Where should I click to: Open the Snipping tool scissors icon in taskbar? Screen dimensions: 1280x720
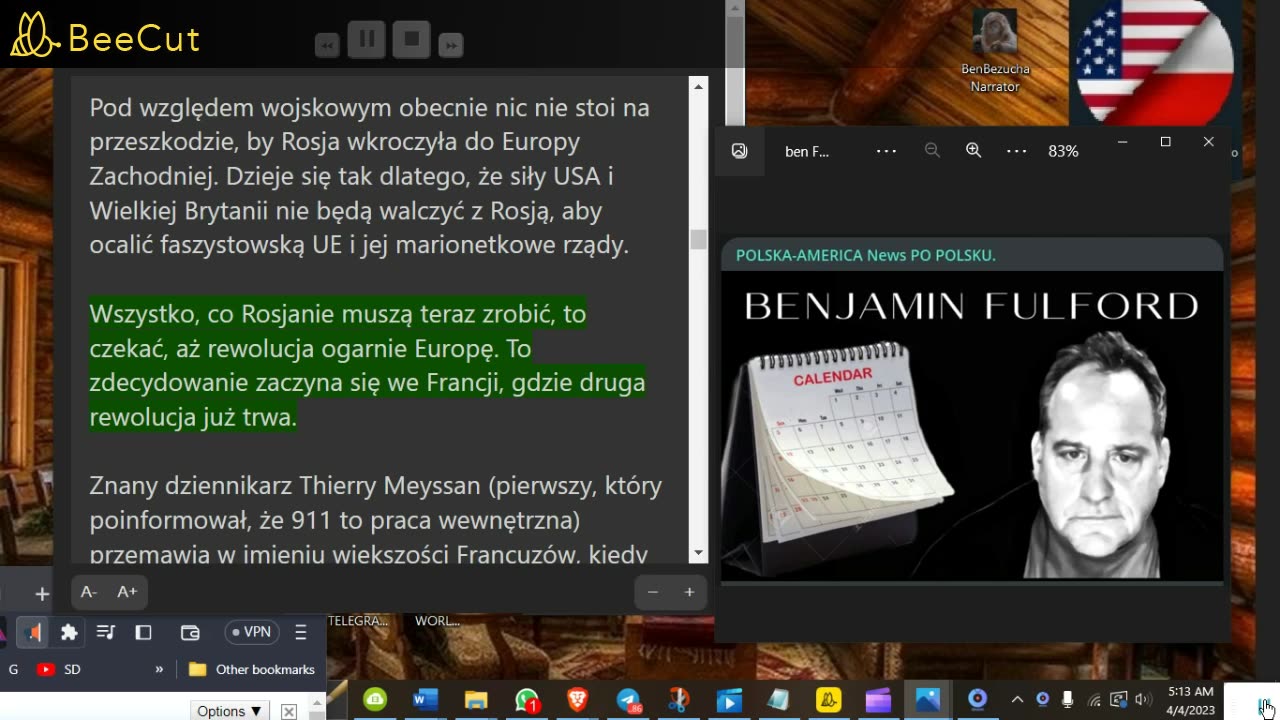click(x=678, y=699)
